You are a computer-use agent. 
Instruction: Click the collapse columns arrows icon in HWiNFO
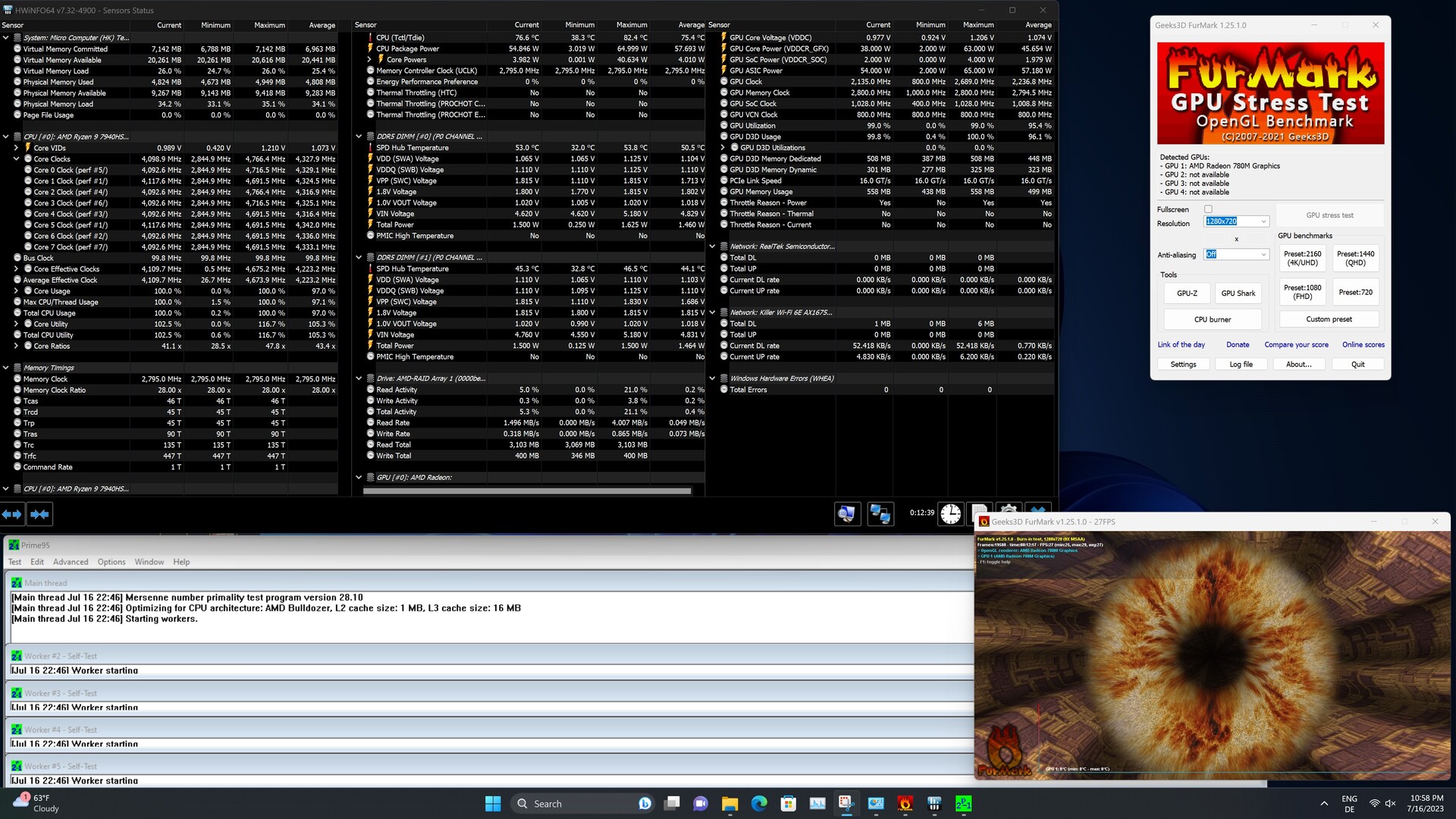39,514
